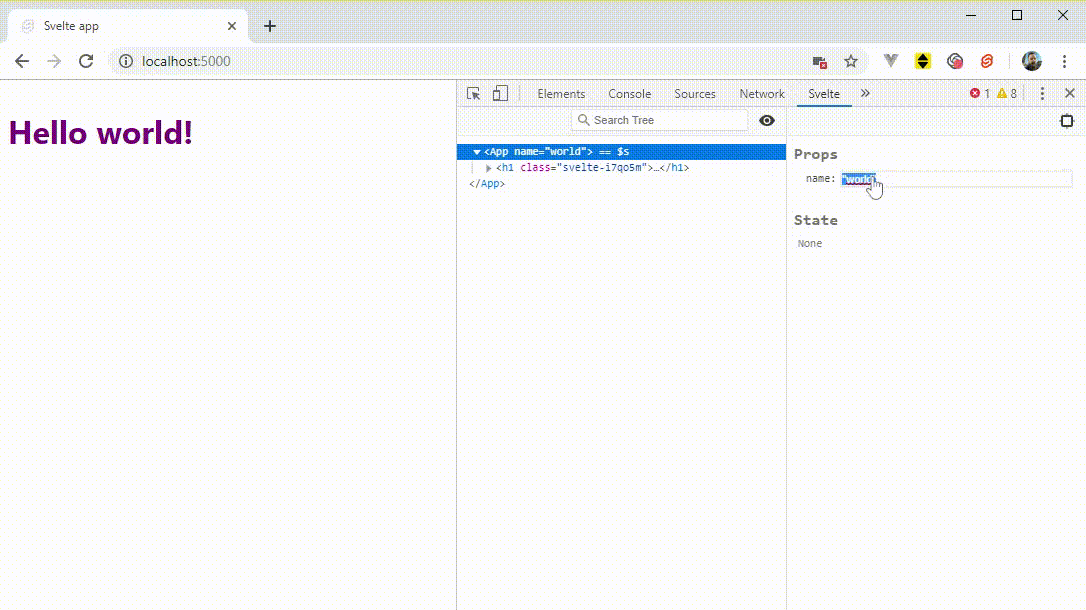Click the Vue devtools extension icon
This screenshot has height=610, width=1086.
click(891, 61)
